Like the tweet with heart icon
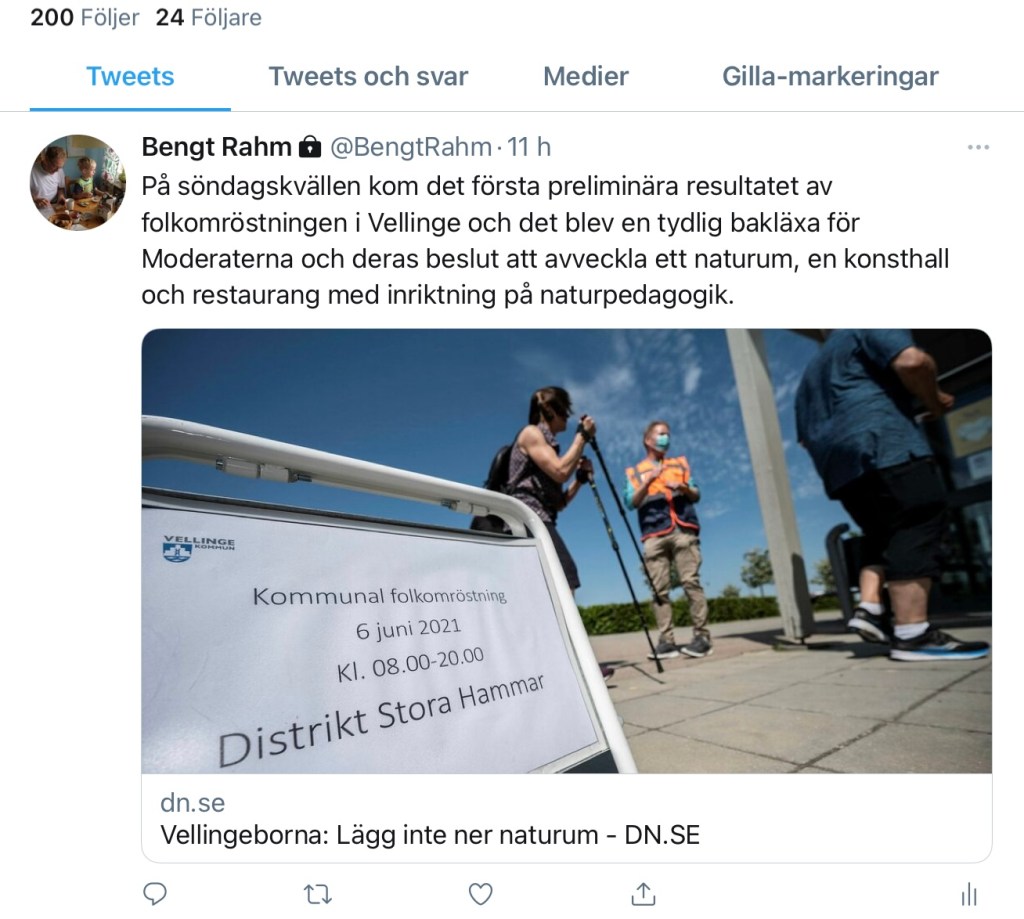The image size is (1024, 919). click(x=481, y=894)
